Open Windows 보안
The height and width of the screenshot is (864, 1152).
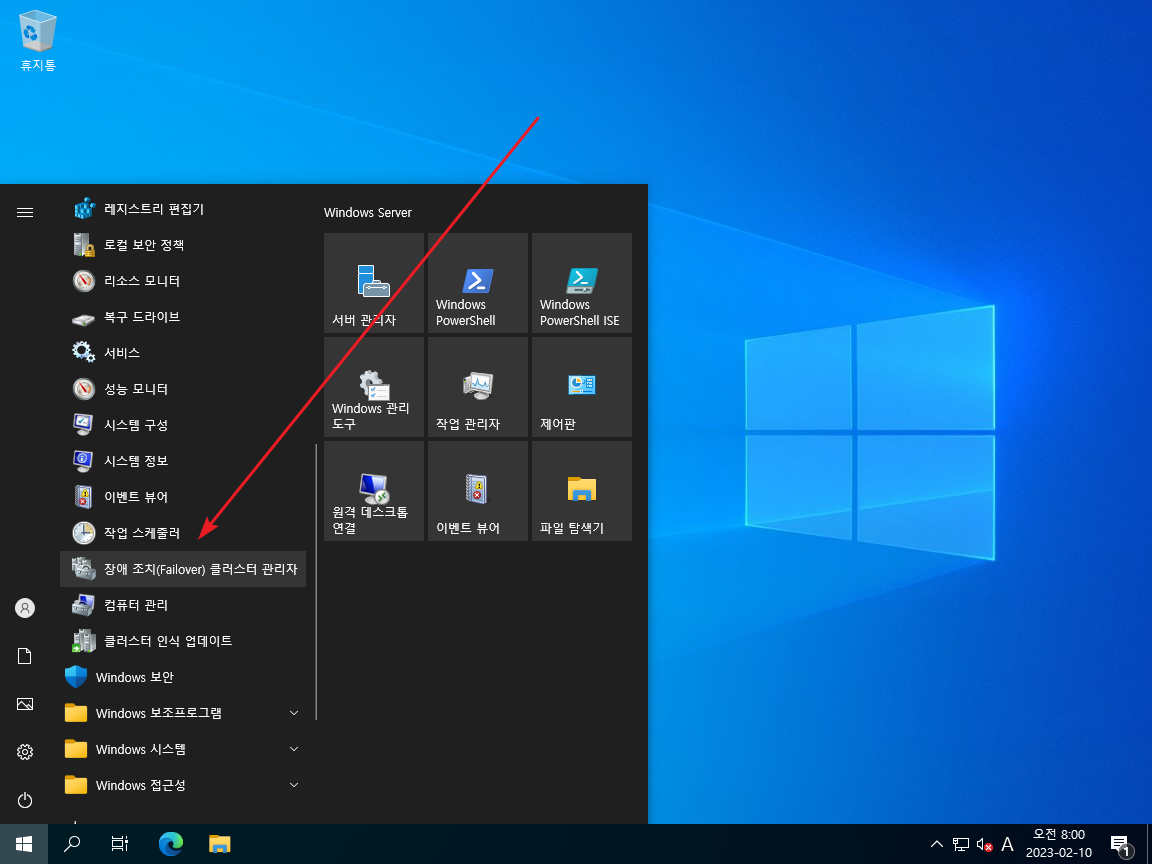coord(183,677)
